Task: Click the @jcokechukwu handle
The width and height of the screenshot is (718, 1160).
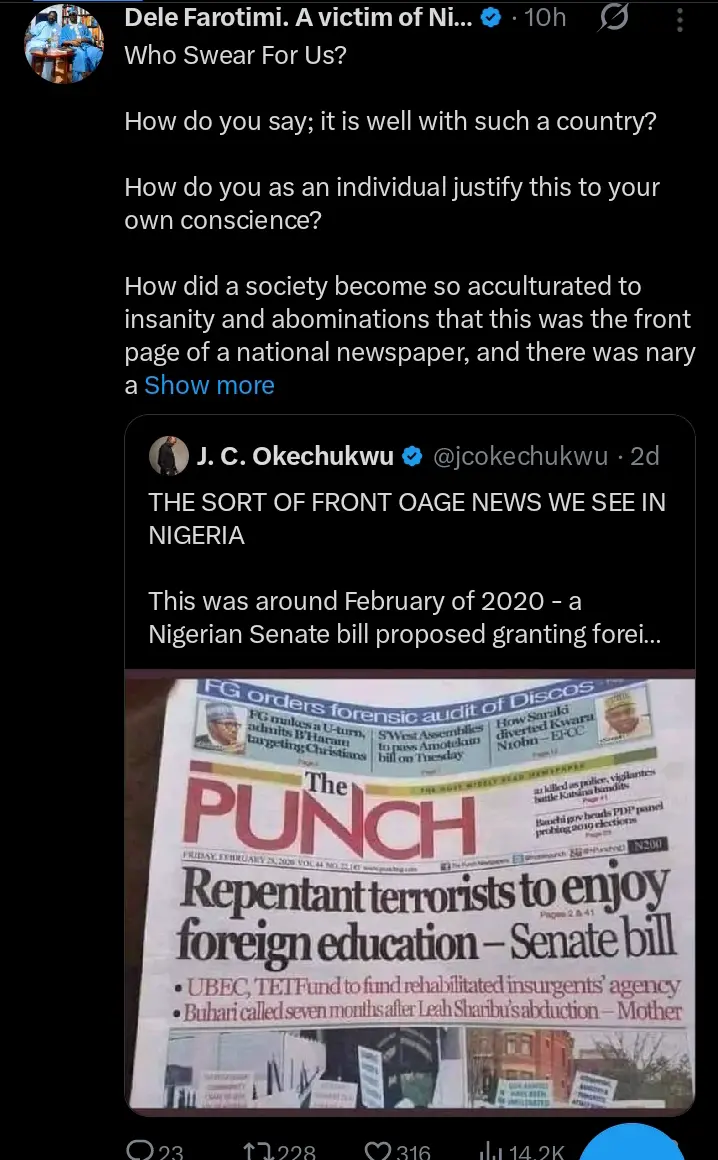Action: pos(520,456)
